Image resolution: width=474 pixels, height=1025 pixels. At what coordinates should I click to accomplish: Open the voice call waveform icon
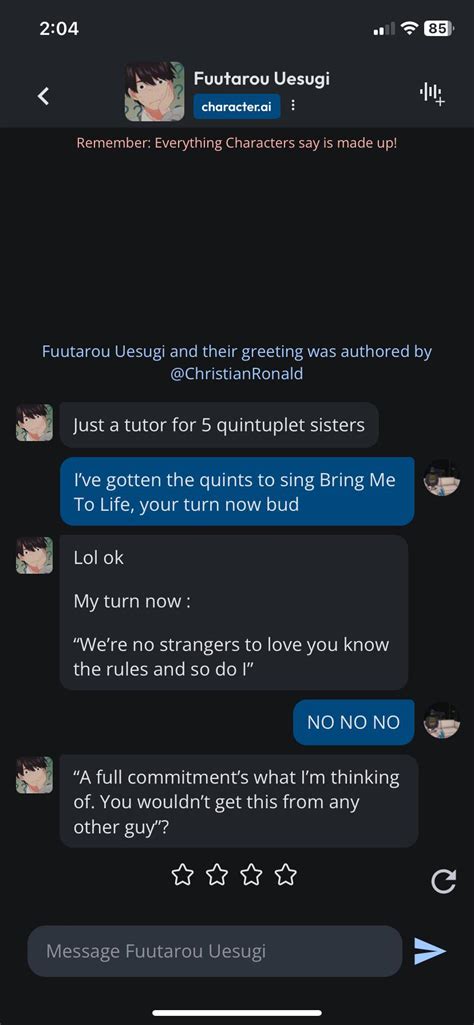432,95
